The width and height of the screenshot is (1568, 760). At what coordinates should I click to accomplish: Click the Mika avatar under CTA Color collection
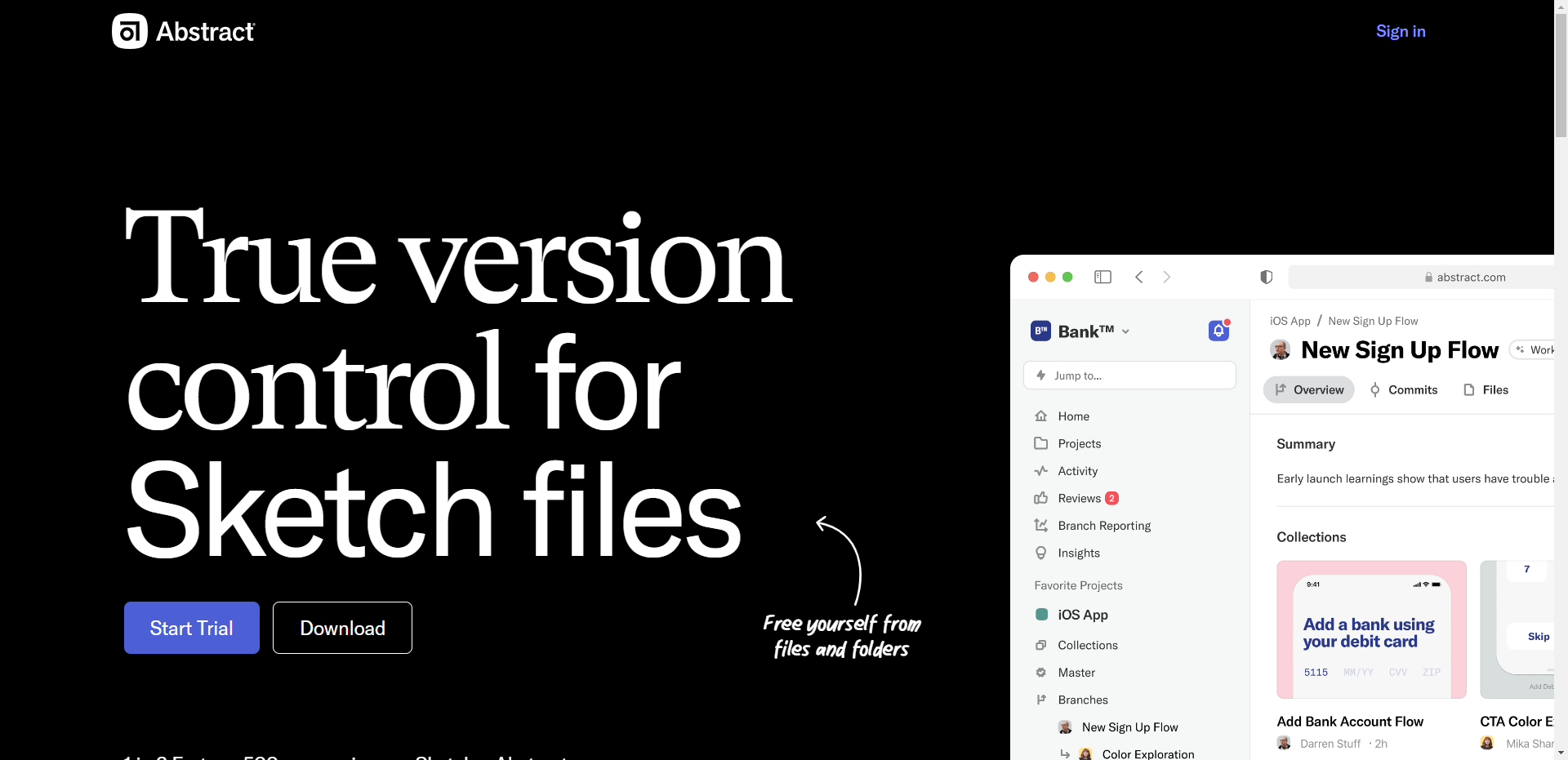[x=1487, y=743]
